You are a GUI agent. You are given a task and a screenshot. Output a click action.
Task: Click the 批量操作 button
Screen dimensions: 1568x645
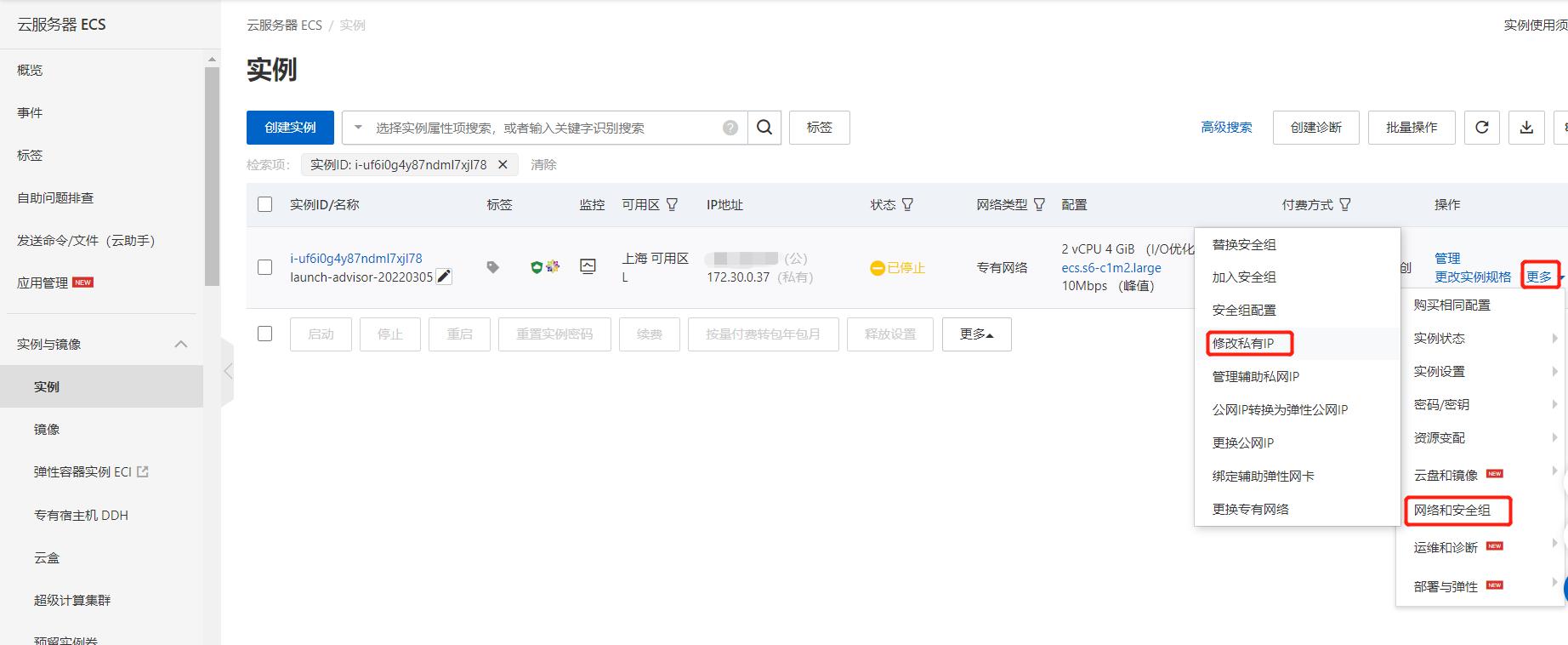[x=1412, y=128]
